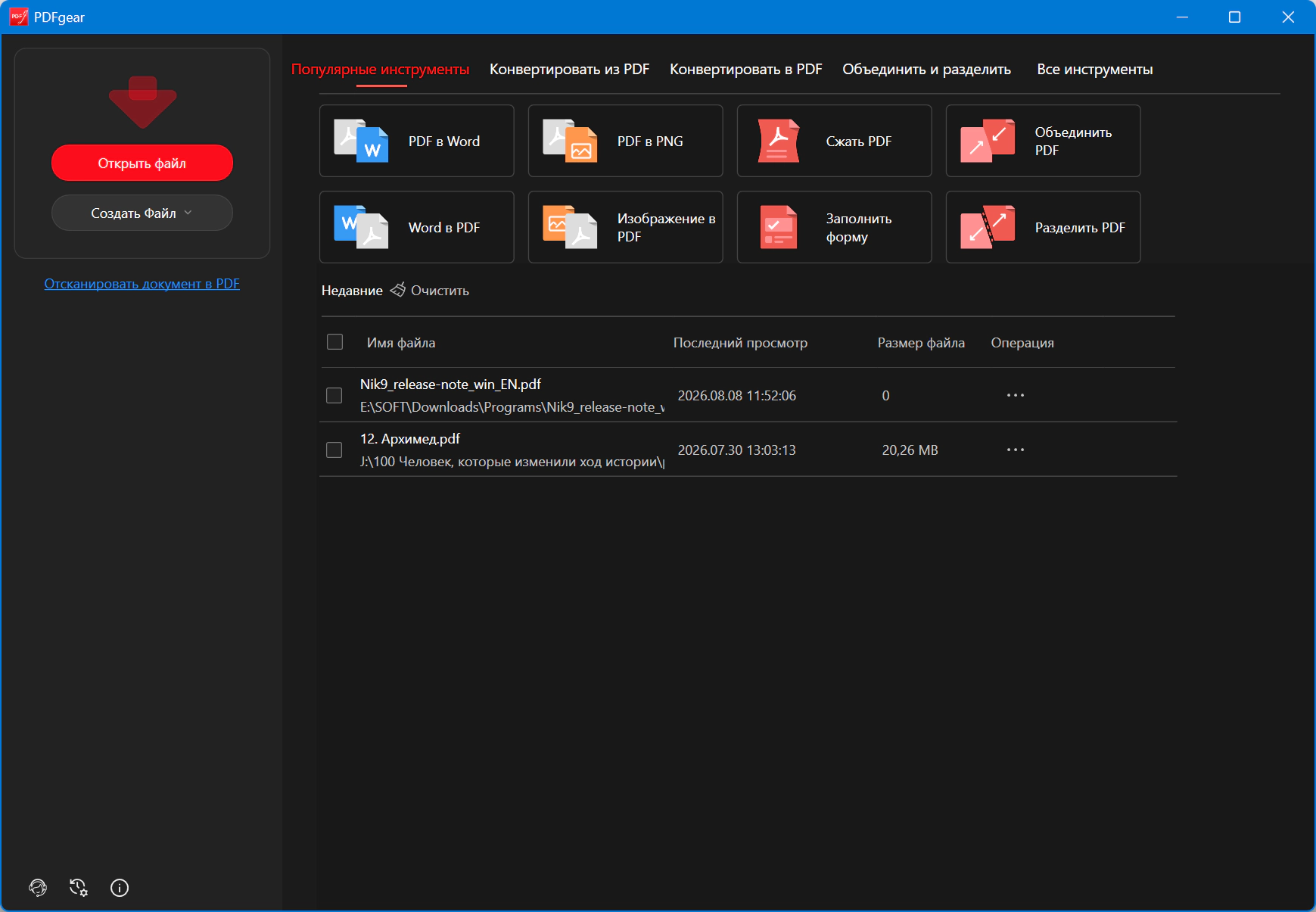Open operations menu for Nik9_release-note file

tap(1016, 395)
